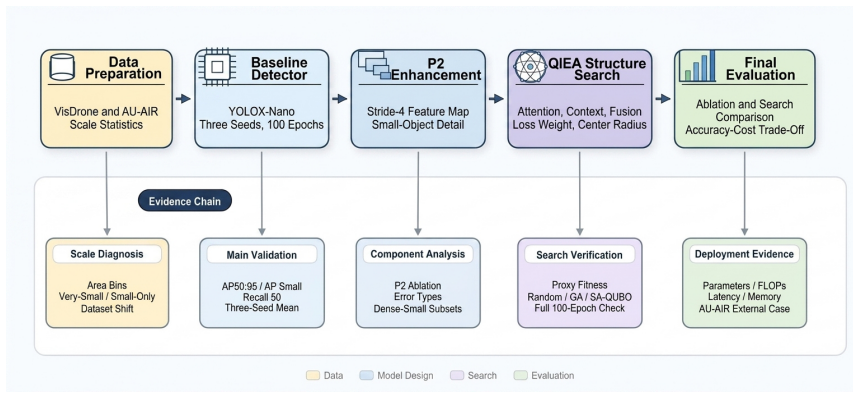Click the 'Evaluation' legend label

click(553, 375)
